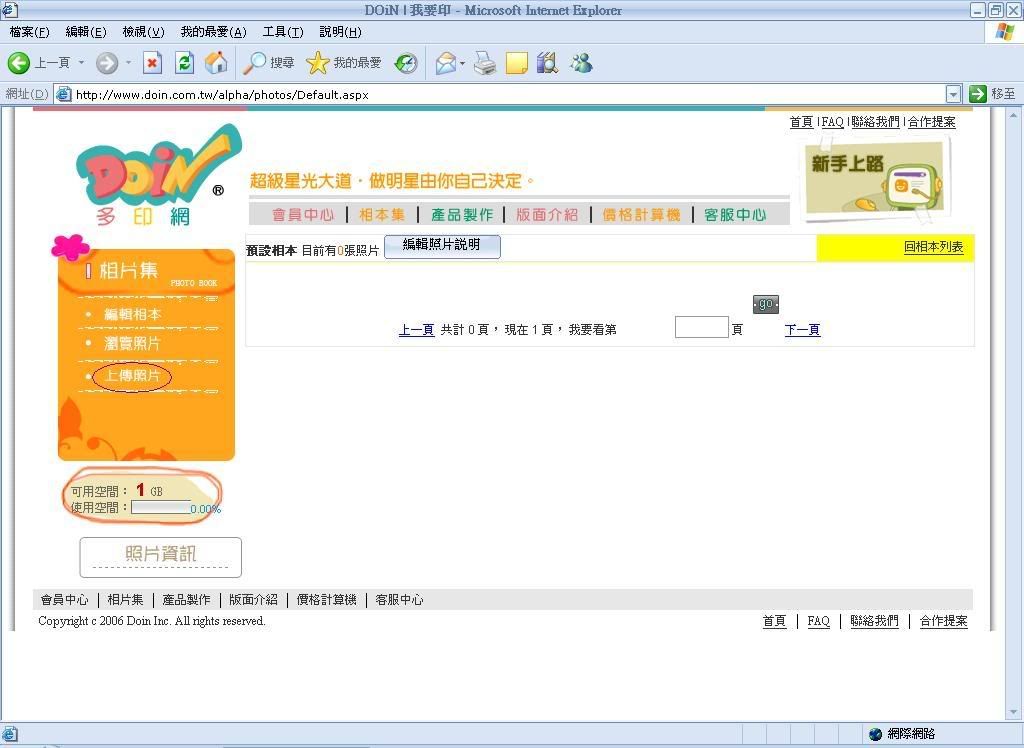This screenshot has height=748, width=1024.
Task: Expand the Back button history dropdown
Action: pyautogui.click(x=82, y=63)
